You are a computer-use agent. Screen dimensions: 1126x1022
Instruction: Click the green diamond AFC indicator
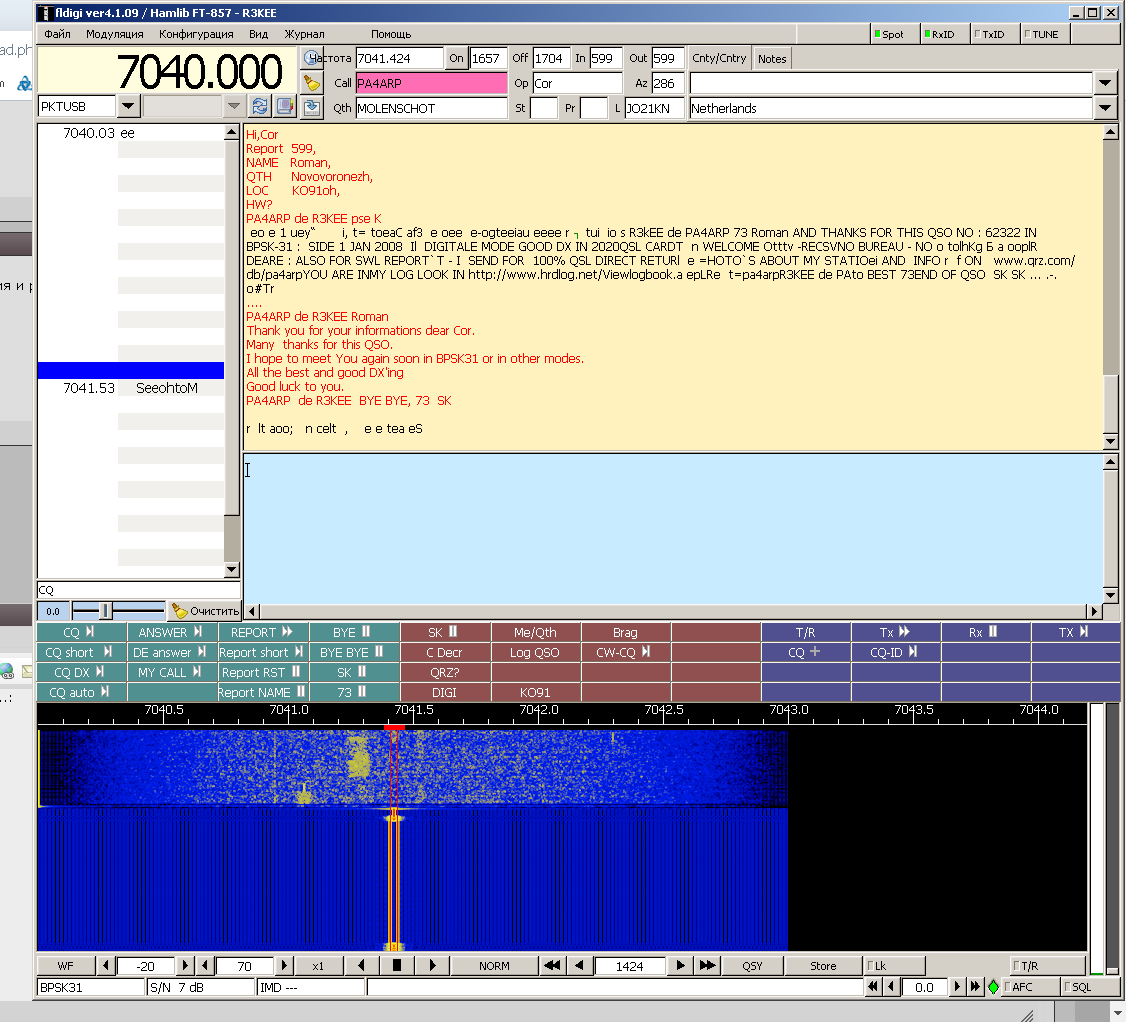(993, 987)
